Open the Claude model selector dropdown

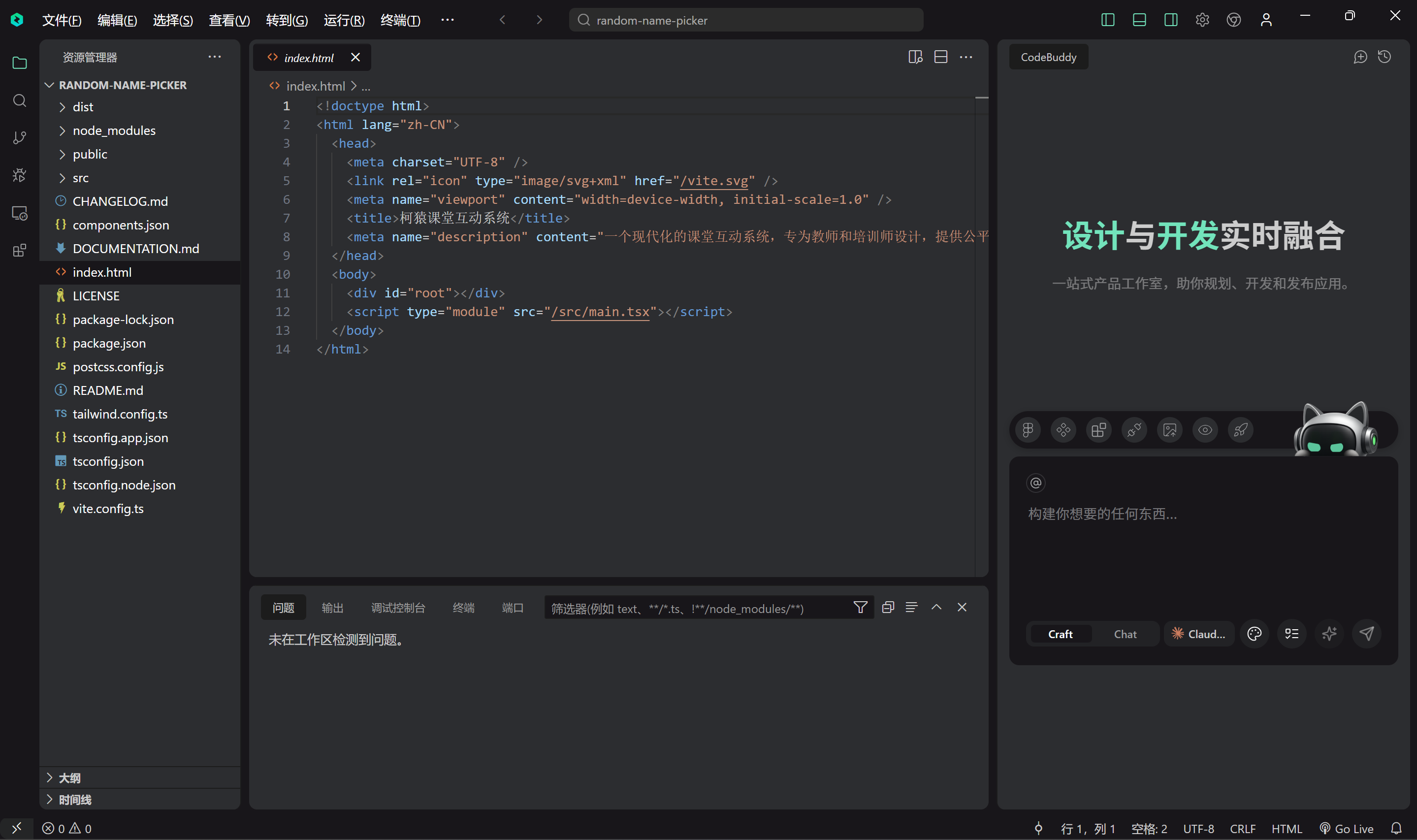1198,634
